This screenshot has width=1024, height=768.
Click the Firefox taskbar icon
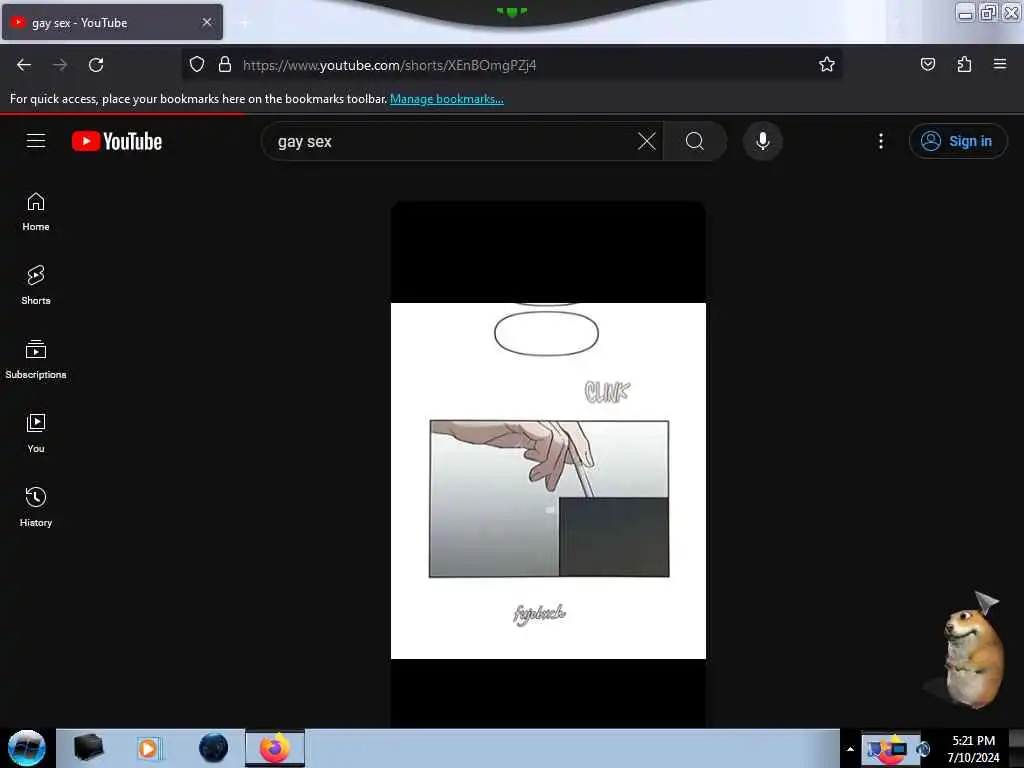pyautogui.click(x=275, y=748)
